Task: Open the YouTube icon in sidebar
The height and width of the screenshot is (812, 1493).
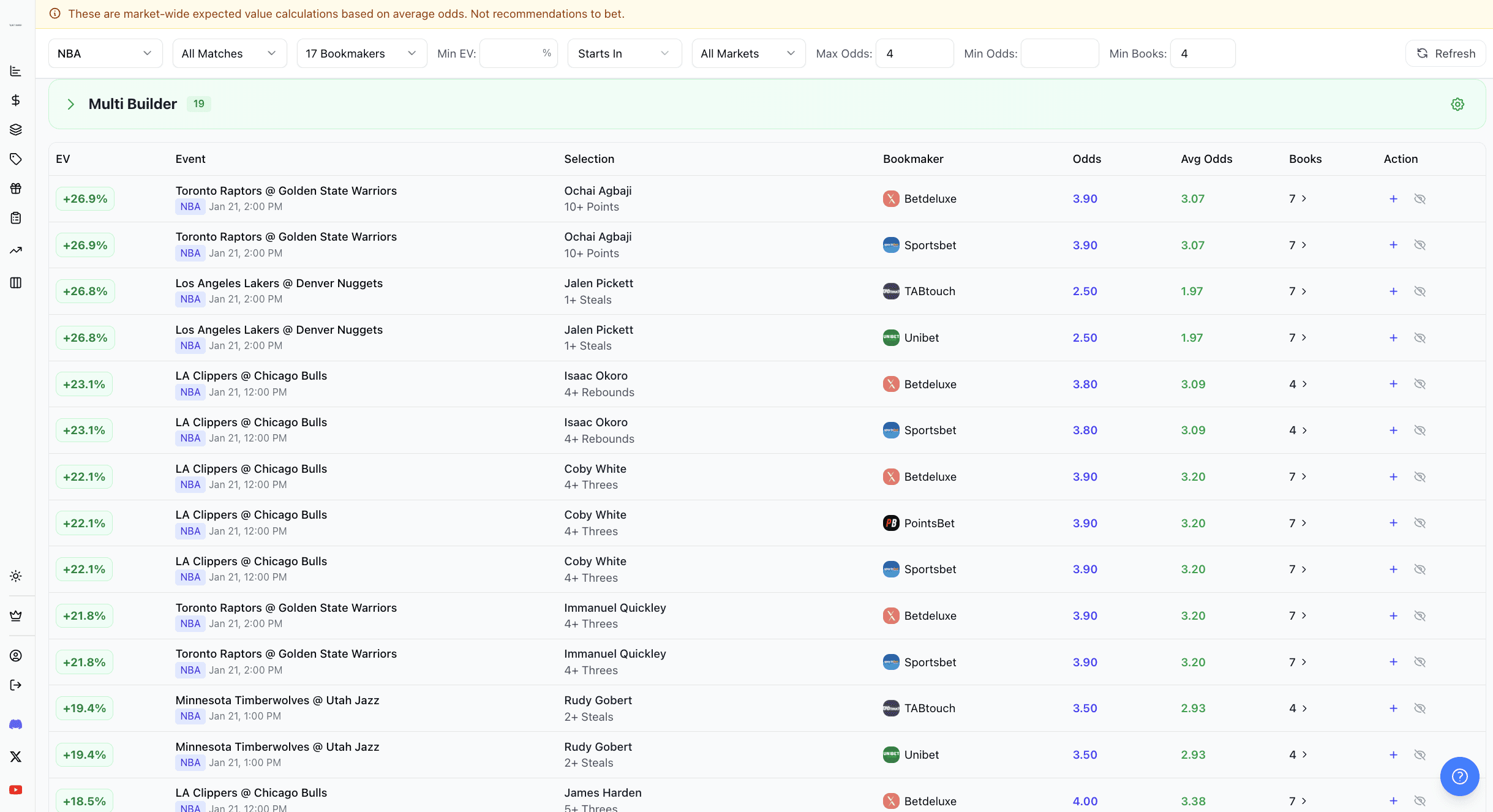Action: pos(16,789)
